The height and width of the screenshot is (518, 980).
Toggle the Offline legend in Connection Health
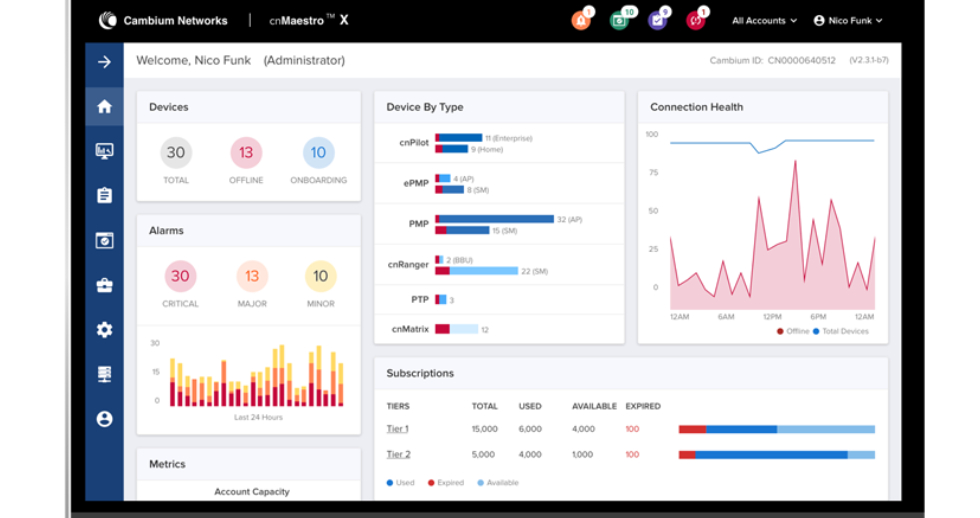click(x=792, y=331)
